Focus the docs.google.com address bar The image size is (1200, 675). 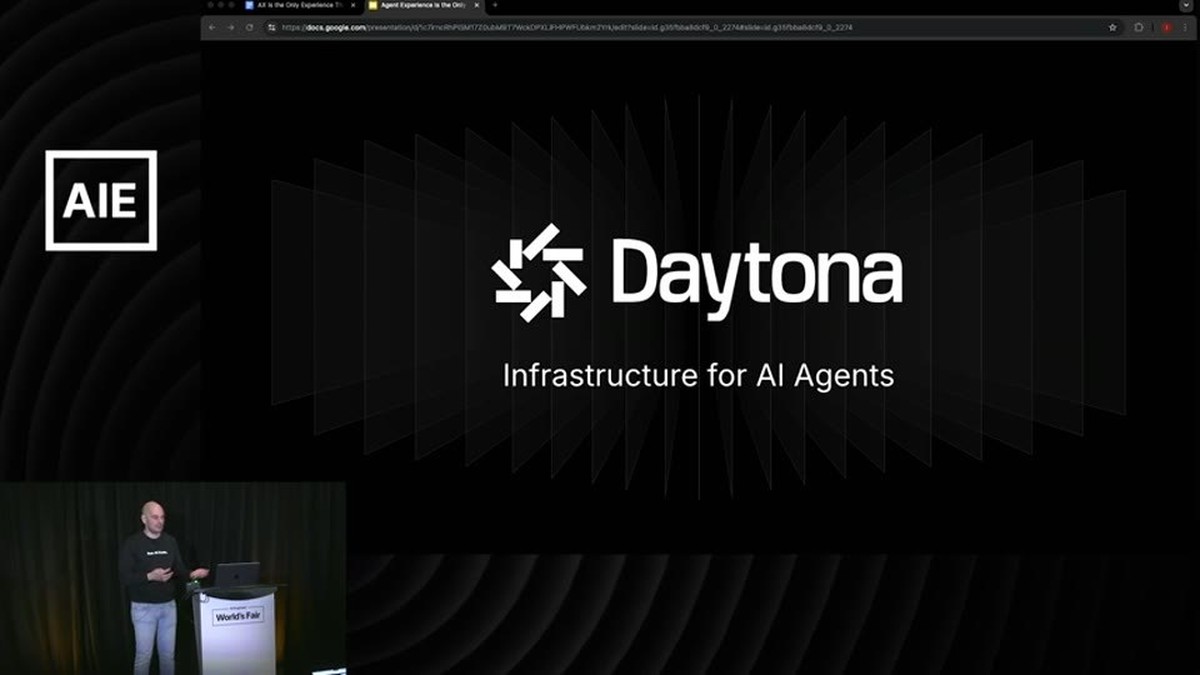click(690, 27)
